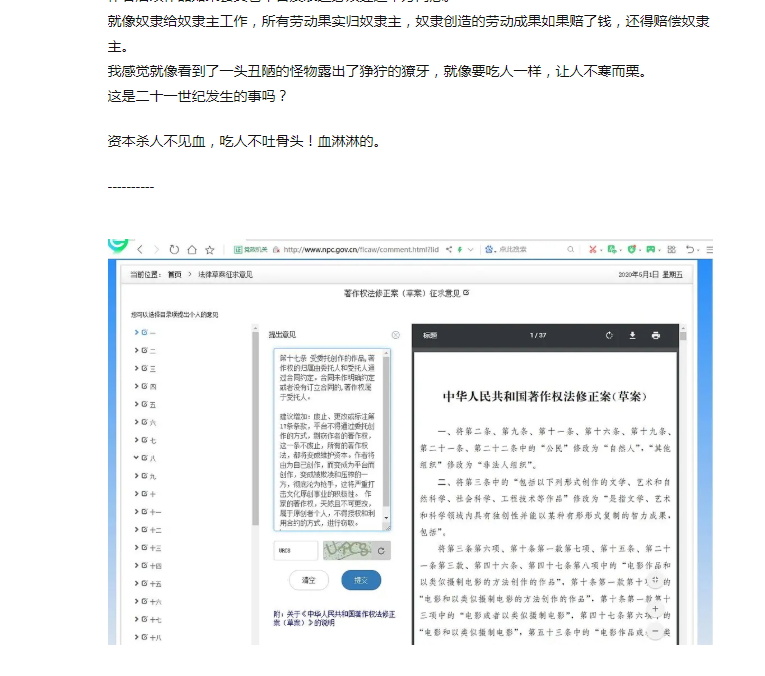Click the edit icon beside the 著作权法修正案 title
The height and width of the screenshot is (676, 765).
466,293
